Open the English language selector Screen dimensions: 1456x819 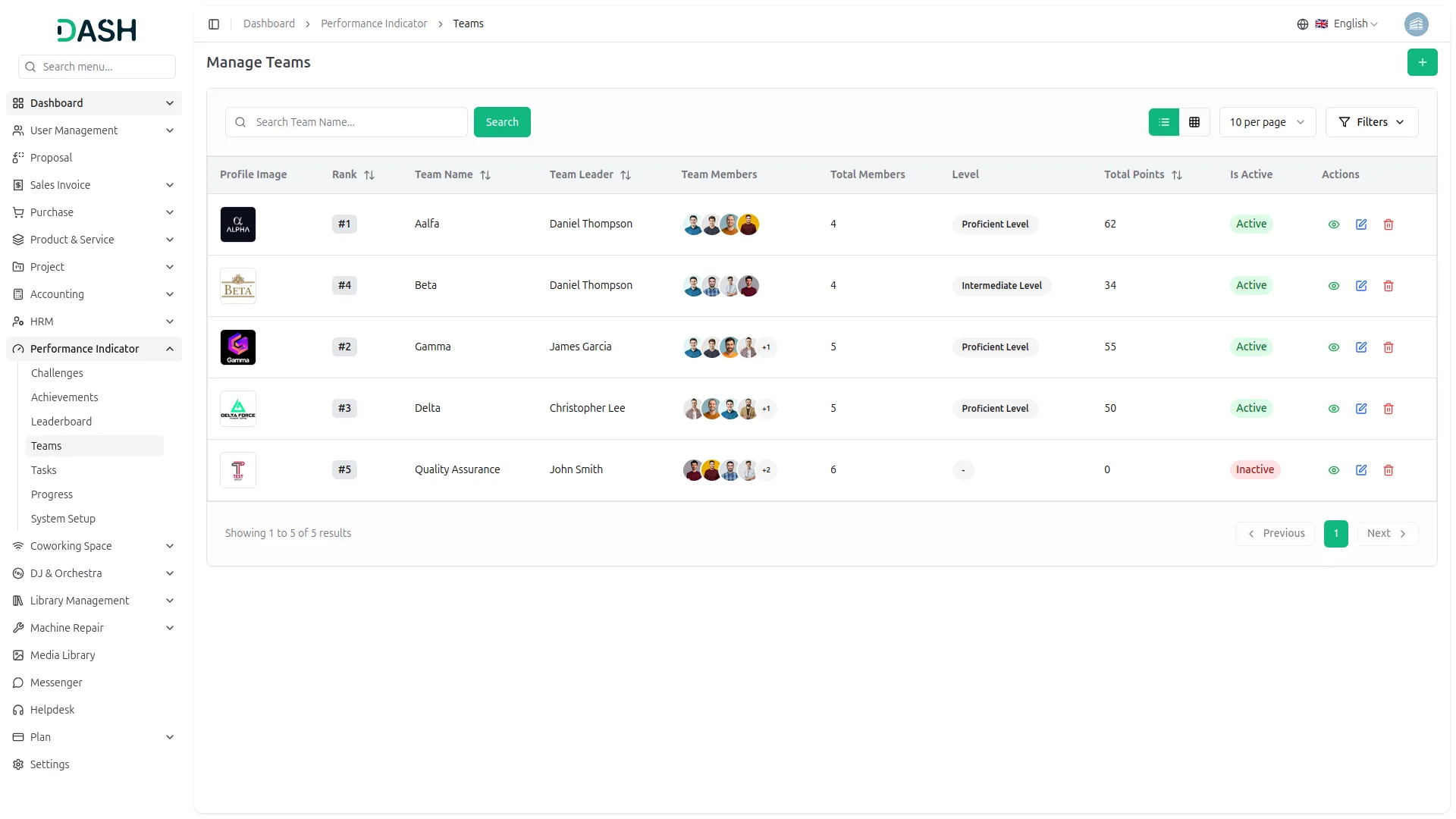pos(1346,24)
